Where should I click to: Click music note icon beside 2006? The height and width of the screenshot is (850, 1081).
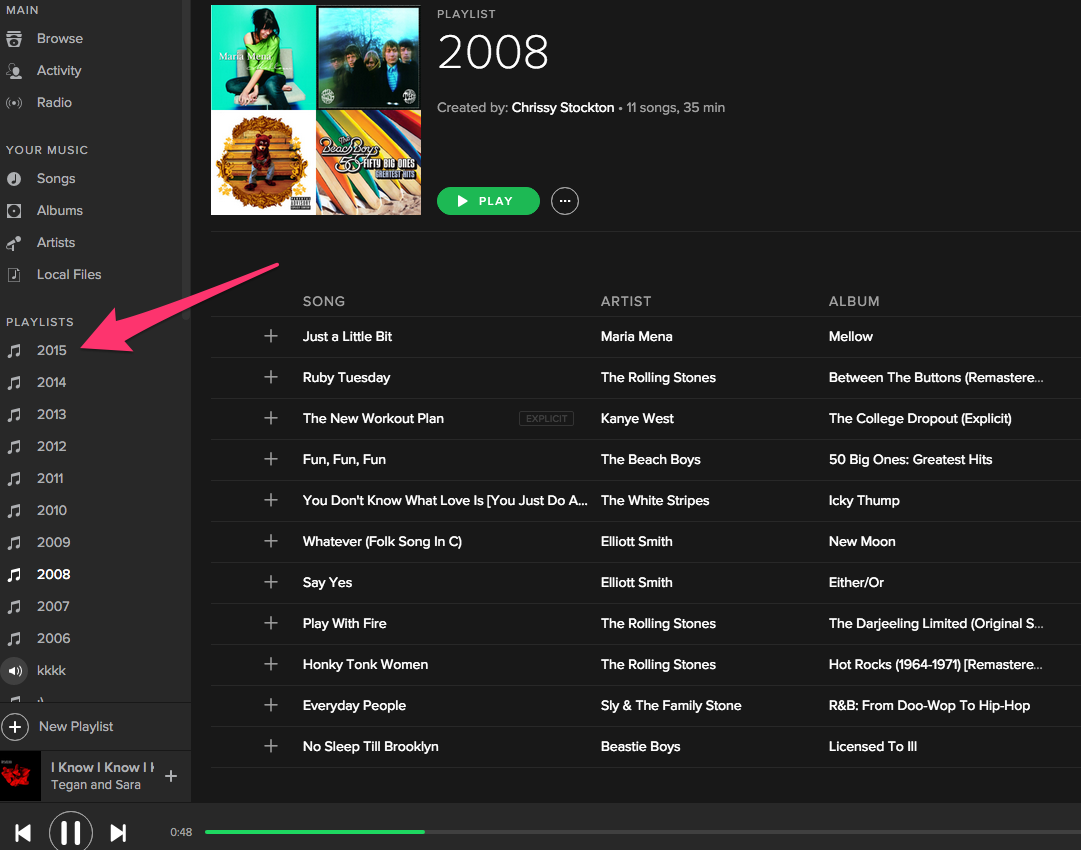14,639
